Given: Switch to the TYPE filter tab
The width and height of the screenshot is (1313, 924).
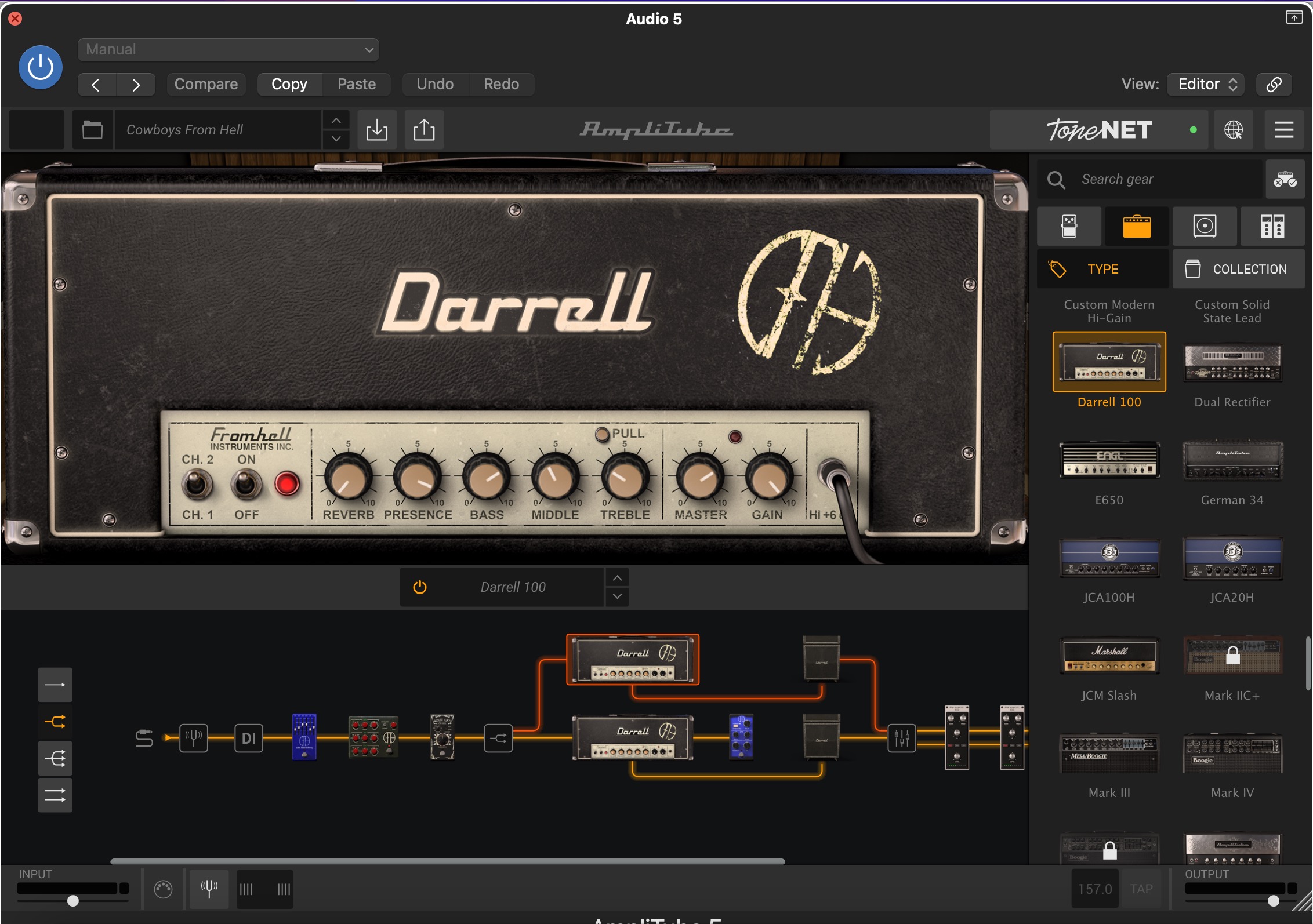Looking at the screenshot, I should (x=1103, y=269).
